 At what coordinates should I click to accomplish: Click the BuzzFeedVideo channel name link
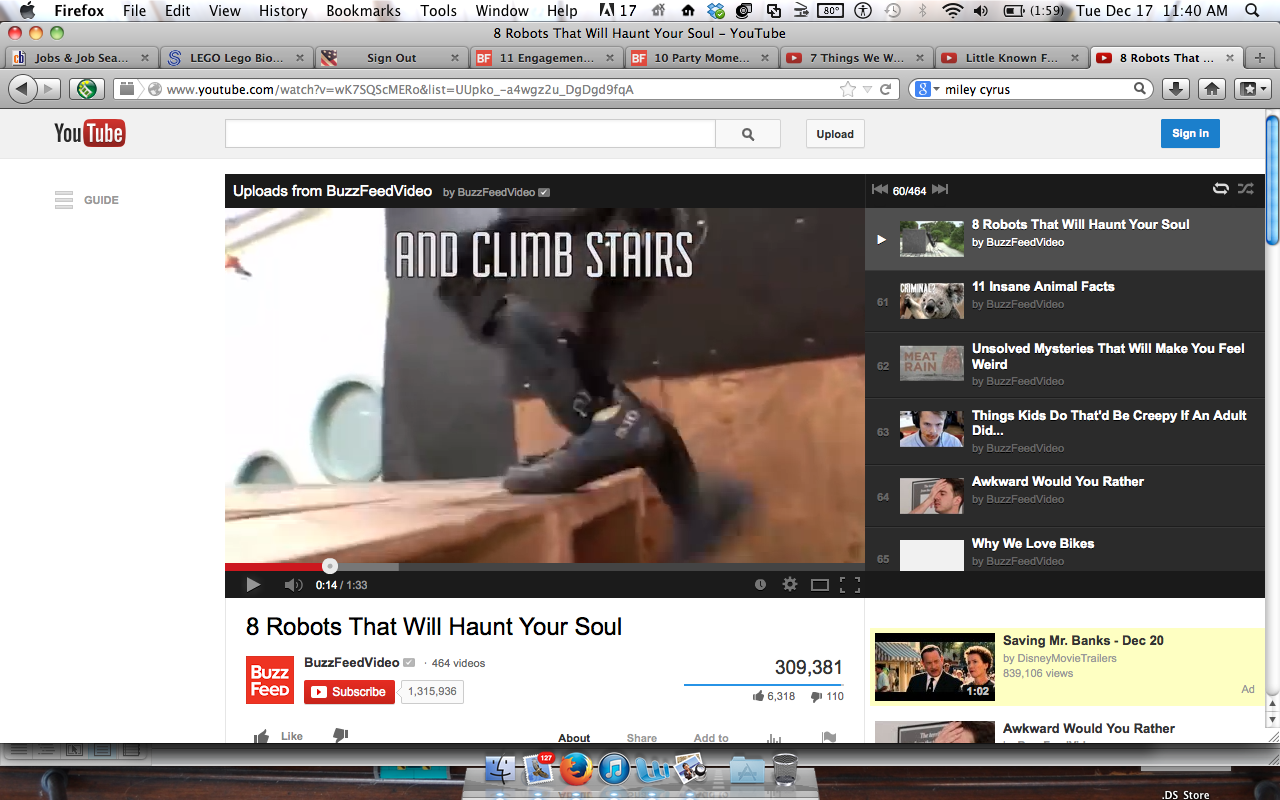(351, 663)
